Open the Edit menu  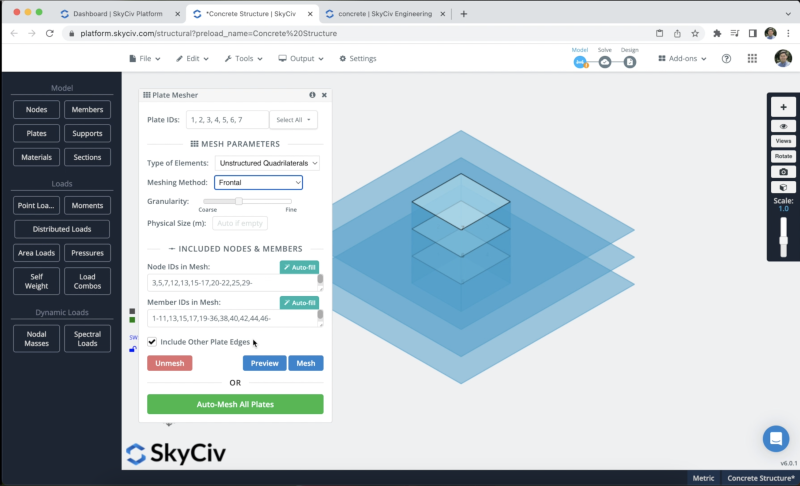pyautogui.click(x=192, y=59)
